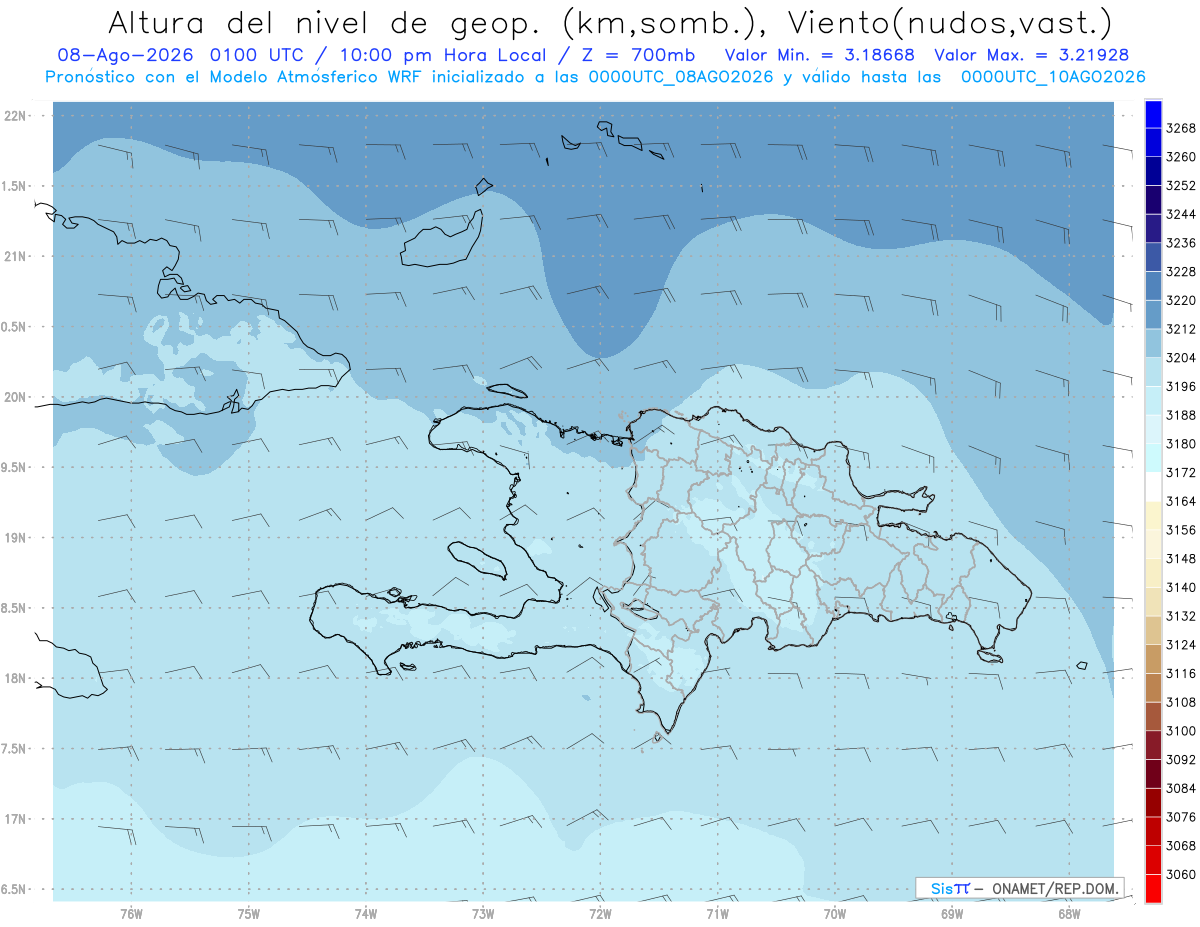Click the "3252" colorbar value
The image size is (1200, 927).
(1181, 186)
